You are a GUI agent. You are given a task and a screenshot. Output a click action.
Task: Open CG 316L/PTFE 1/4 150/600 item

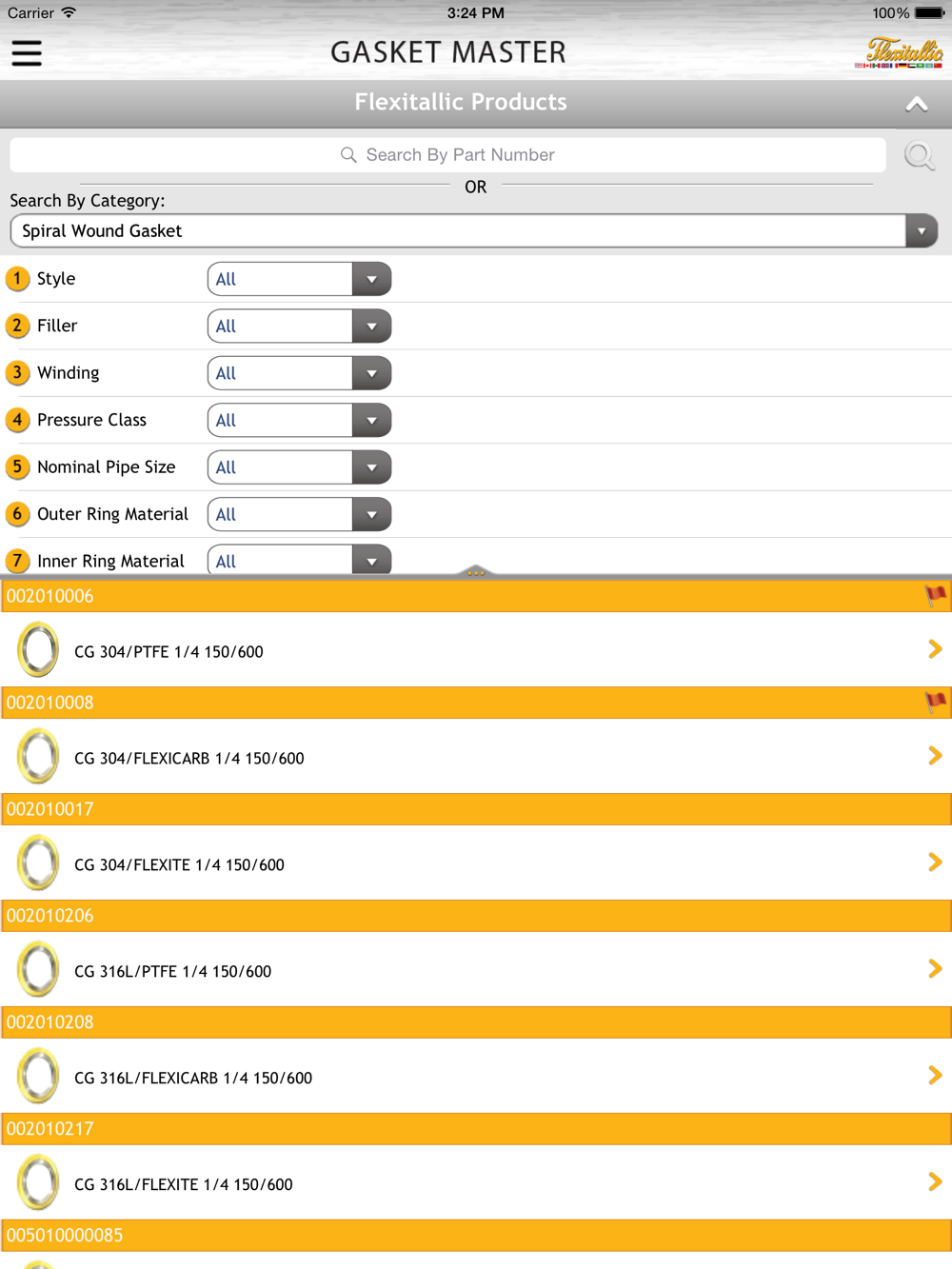click(476, 970)
